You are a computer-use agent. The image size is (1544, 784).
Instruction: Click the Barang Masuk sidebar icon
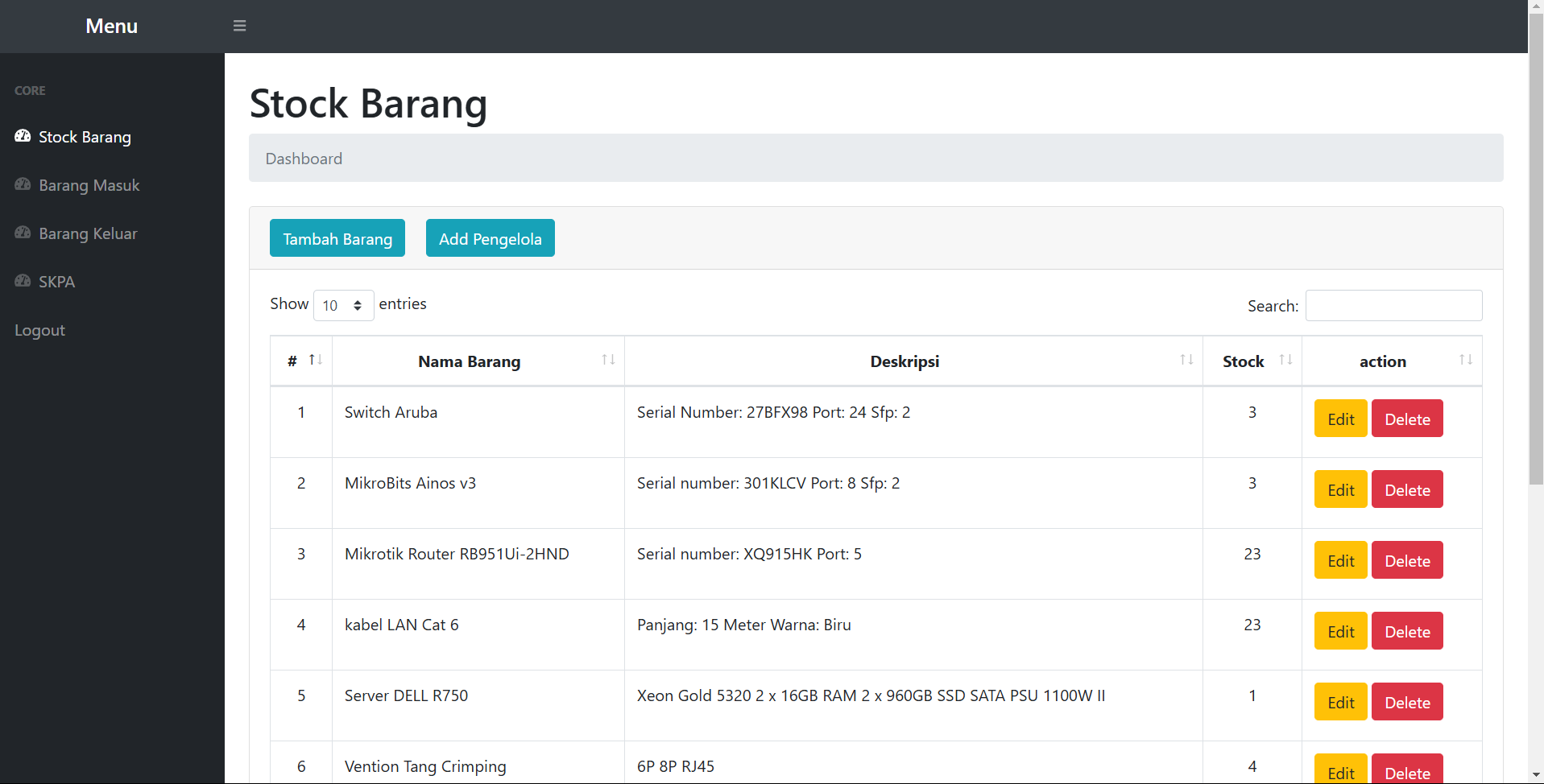tap(21, 184)
